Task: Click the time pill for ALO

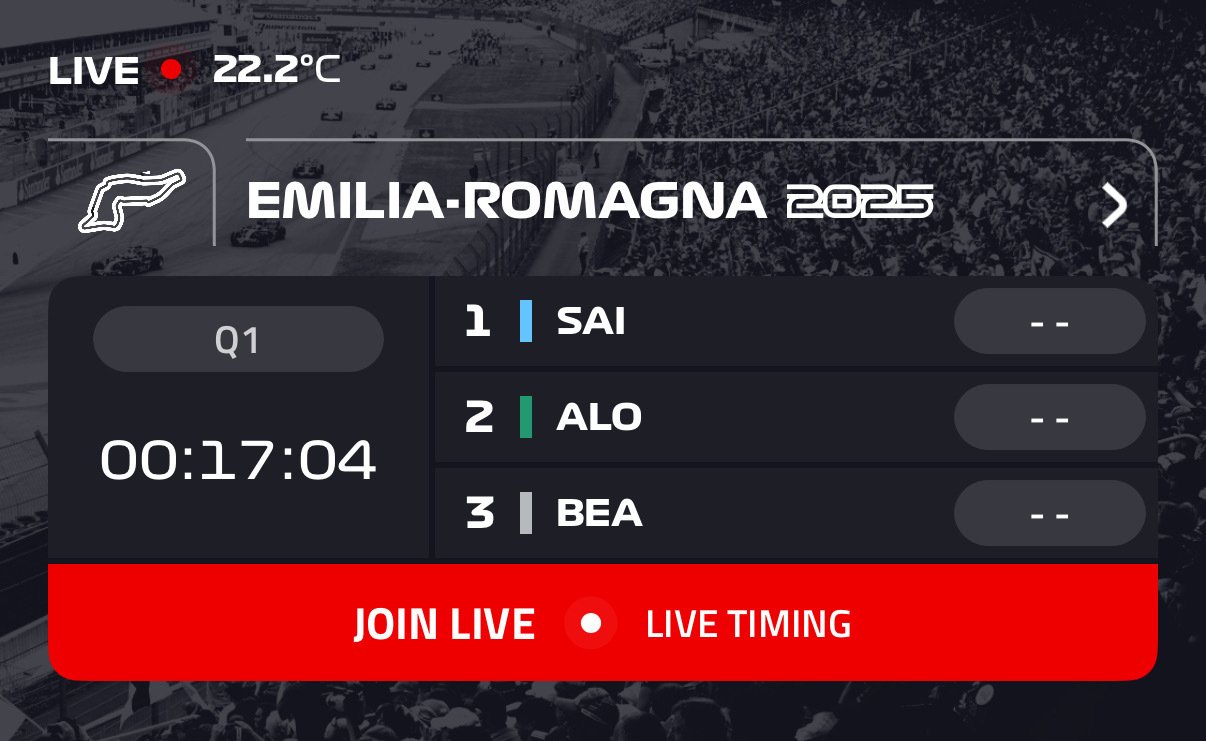Action: (x=1050, y=417)
